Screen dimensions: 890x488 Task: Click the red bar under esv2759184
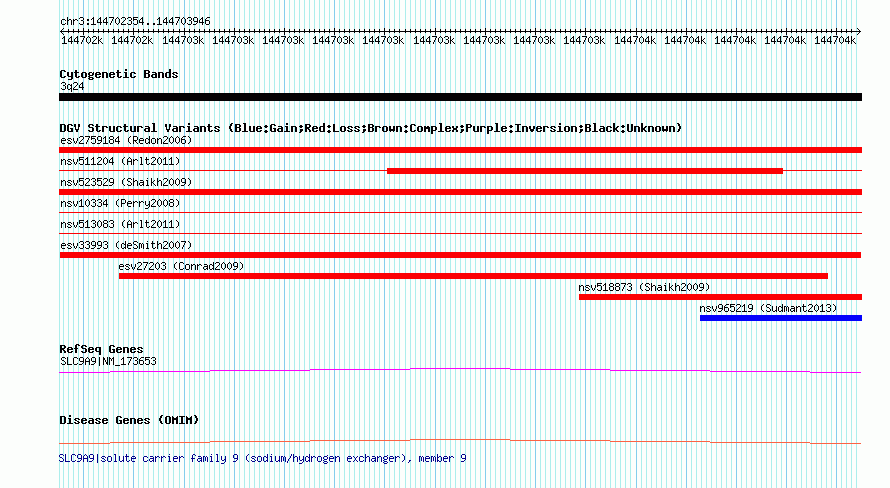point(460,150)
